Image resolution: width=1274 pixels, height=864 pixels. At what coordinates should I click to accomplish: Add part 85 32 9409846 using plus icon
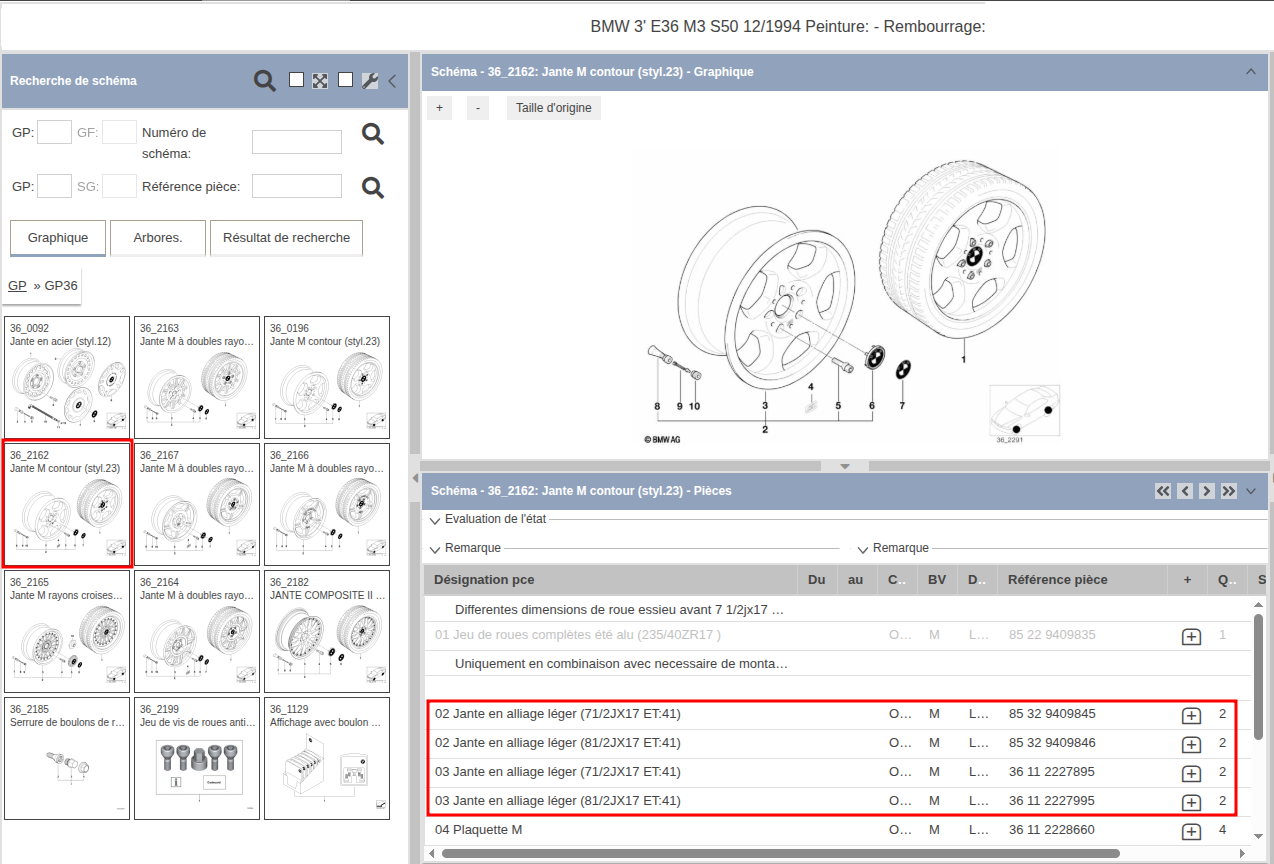pos(1191,744)
